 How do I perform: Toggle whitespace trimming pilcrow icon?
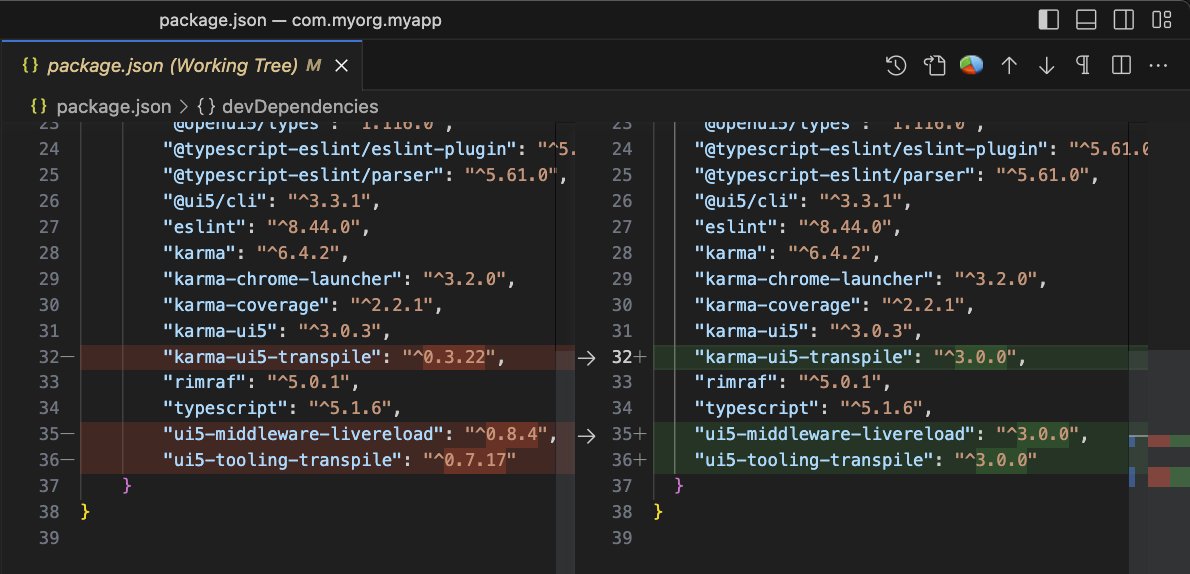tap(1084, 66)
